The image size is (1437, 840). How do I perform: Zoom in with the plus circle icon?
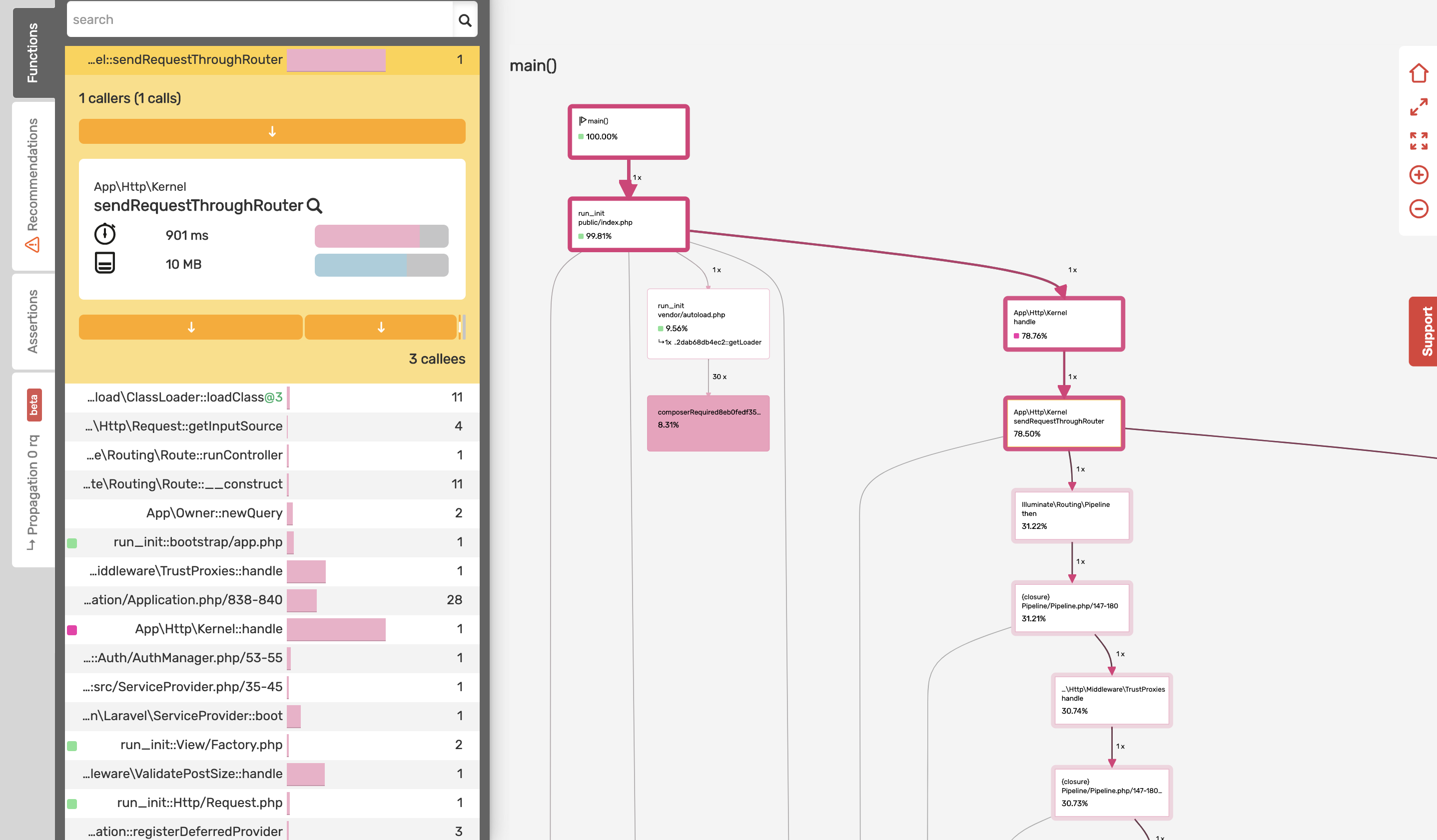(x=1418, y=175)
